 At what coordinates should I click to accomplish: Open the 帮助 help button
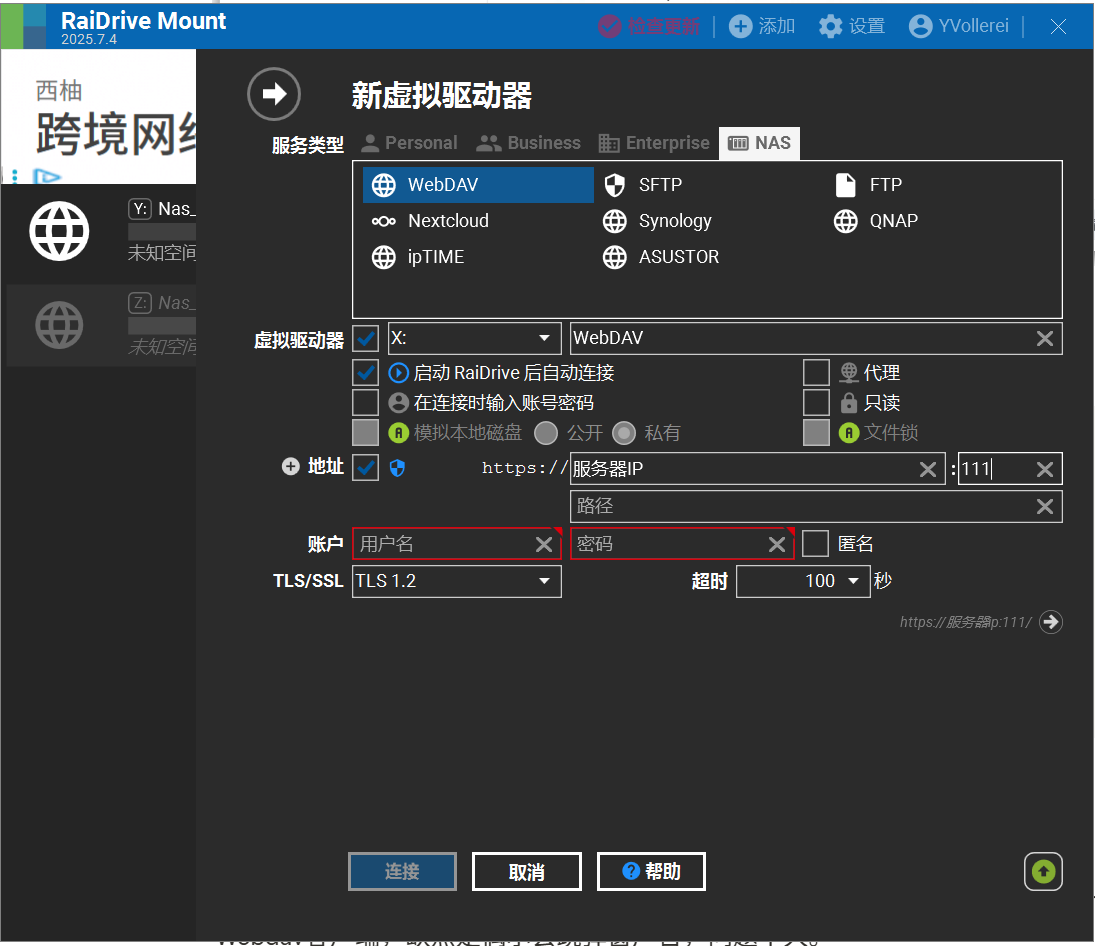coord(651,871)
